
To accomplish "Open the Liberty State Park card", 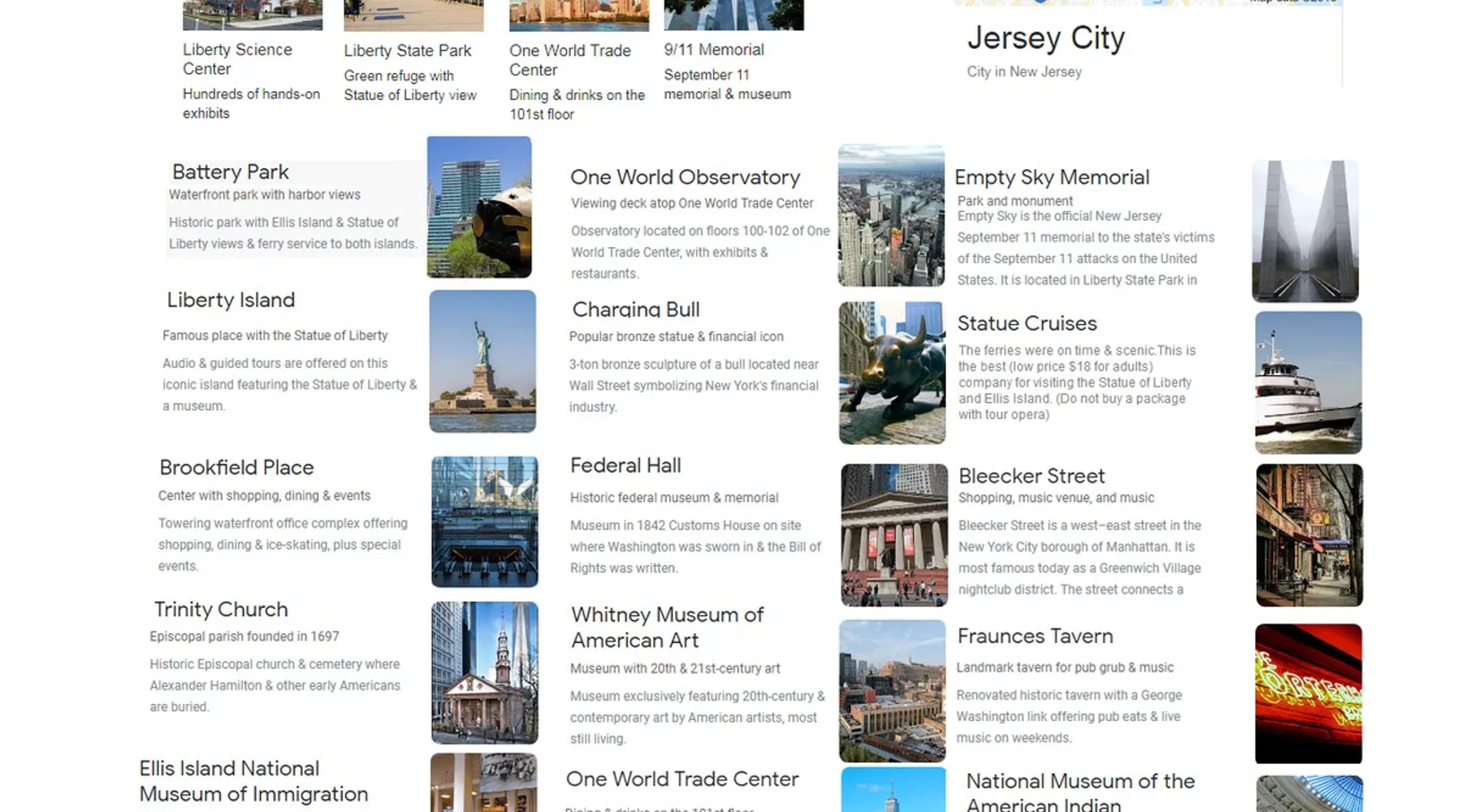I will 407,50.
